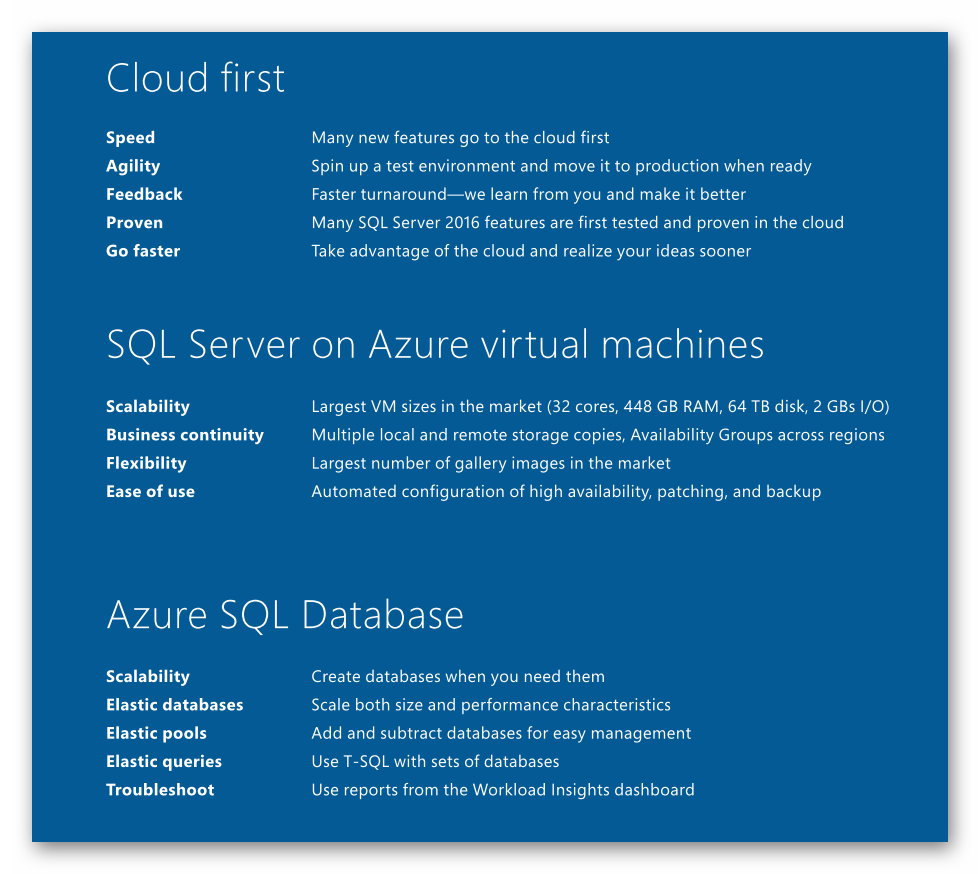Click "Scalability" label beside Create databases text
Image resolution: width=980 pixels, height=874 pixels.
[148, 677]
